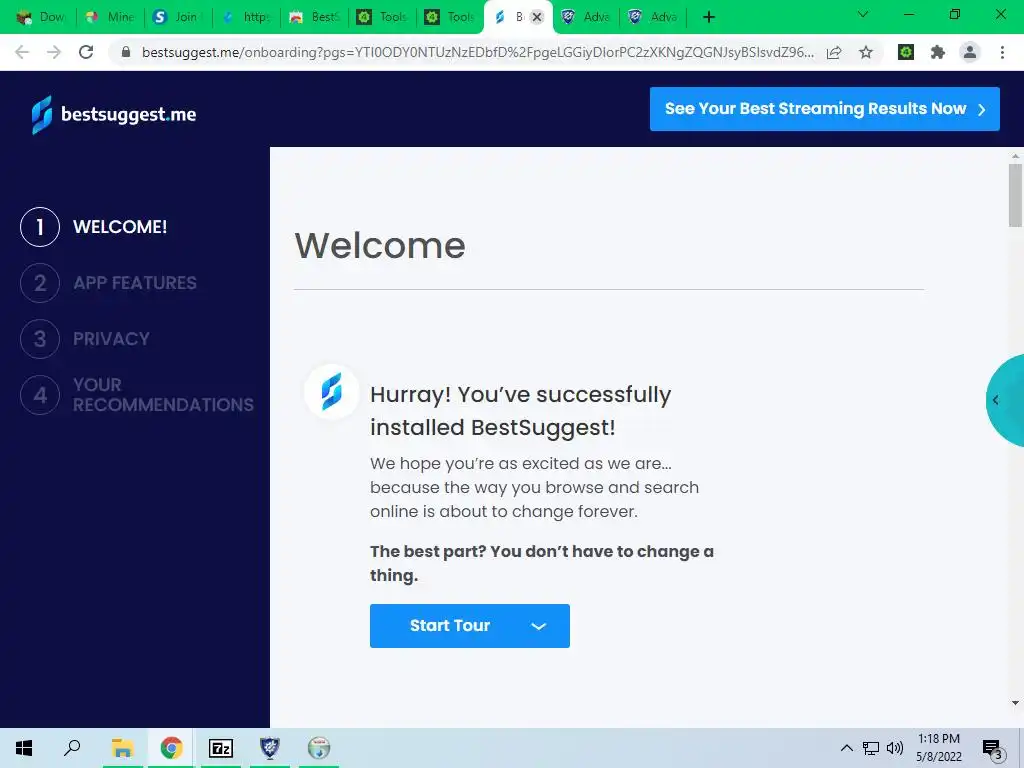The image size is (1024, 768).
Task: Click the bestsuggest.me logo
Action: pos(114,114)
